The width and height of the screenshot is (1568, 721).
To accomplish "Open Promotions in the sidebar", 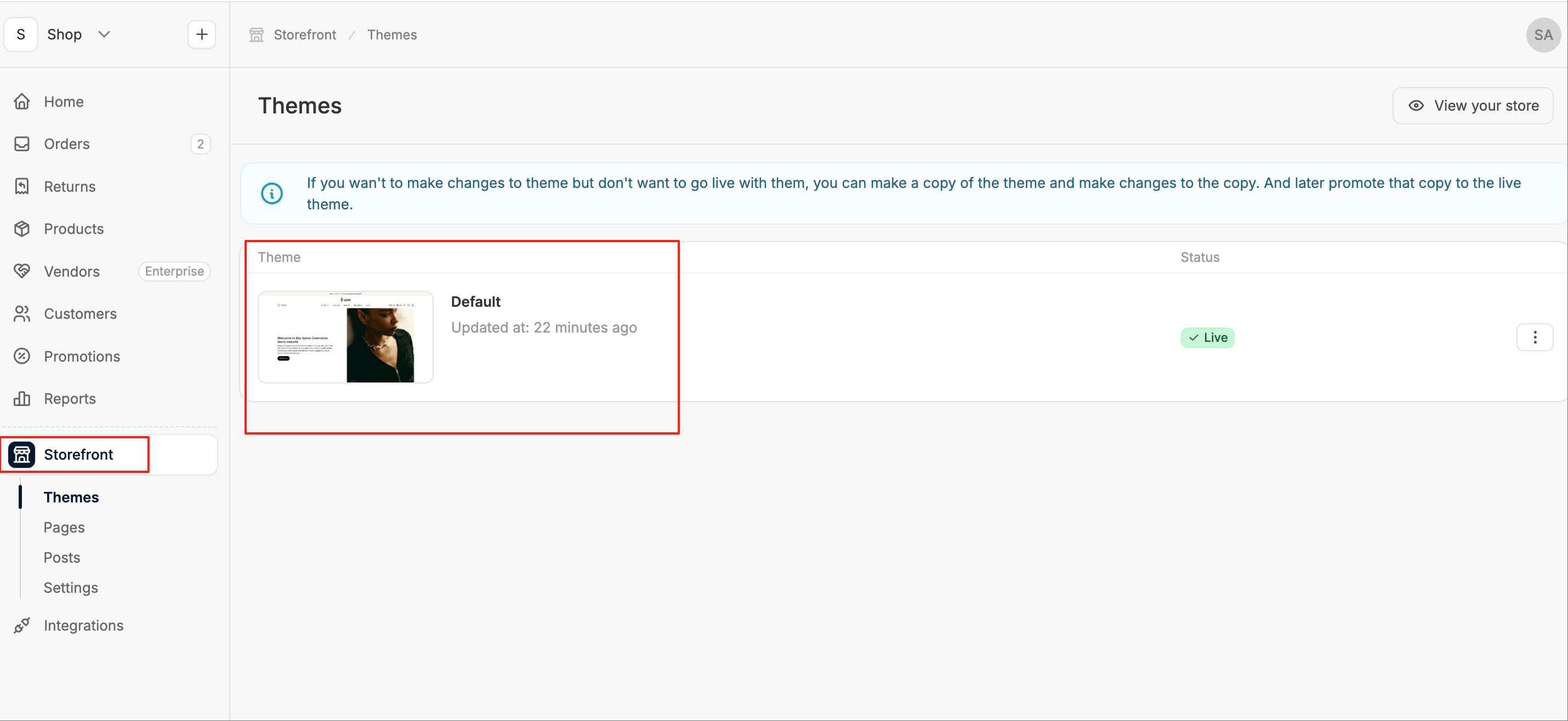I will (110, 357).
